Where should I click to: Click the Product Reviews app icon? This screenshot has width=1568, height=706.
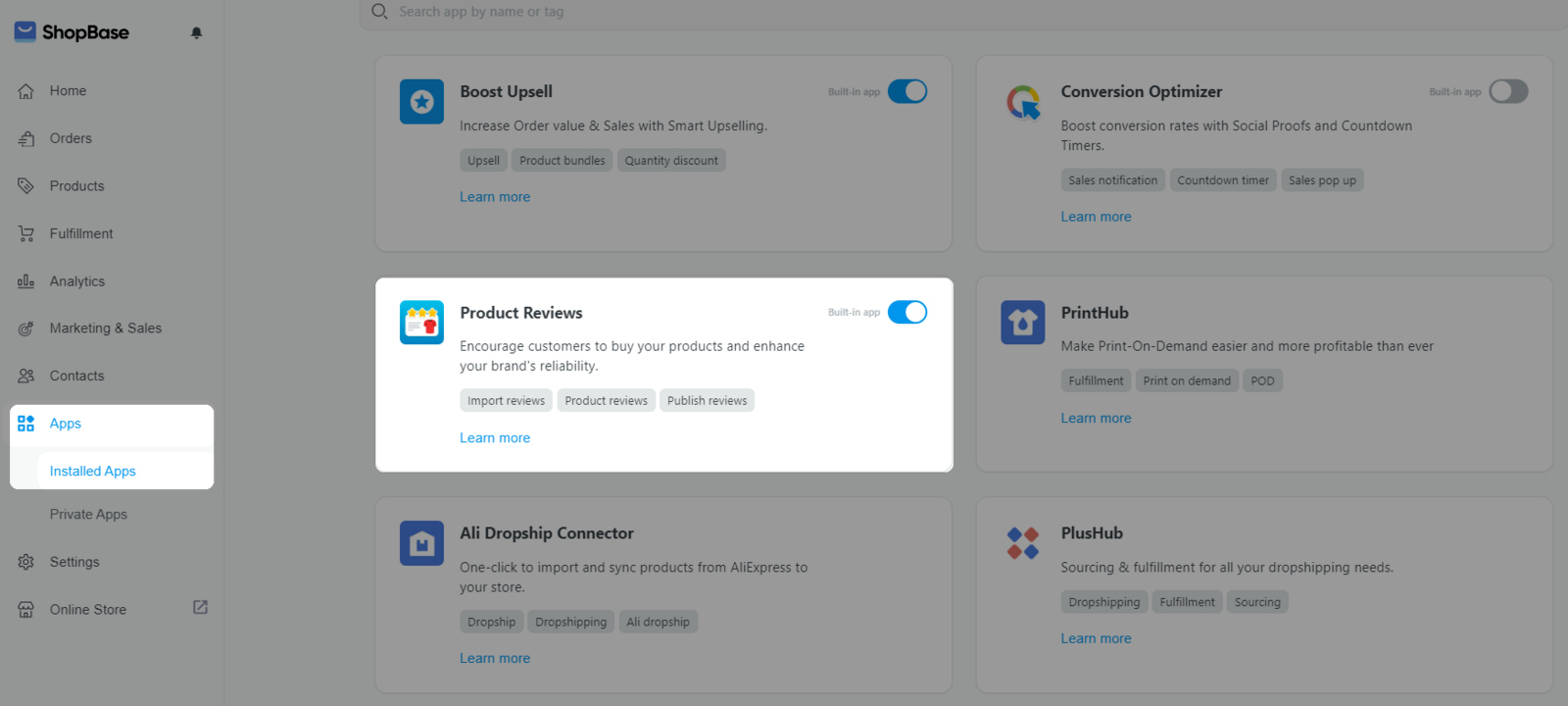point(421,323)
